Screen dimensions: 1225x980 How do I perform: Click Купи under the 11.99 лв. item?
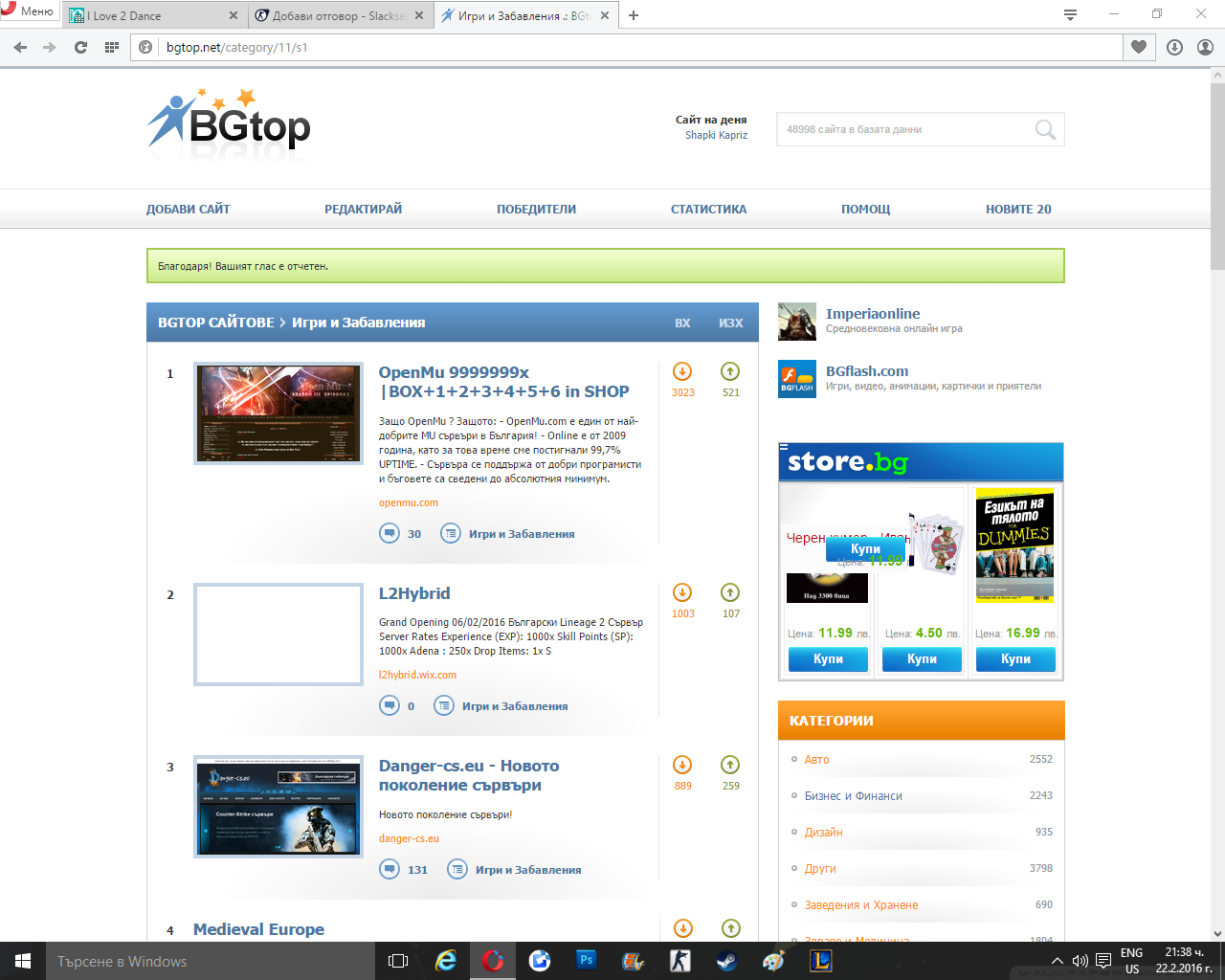tap(828, 659)
